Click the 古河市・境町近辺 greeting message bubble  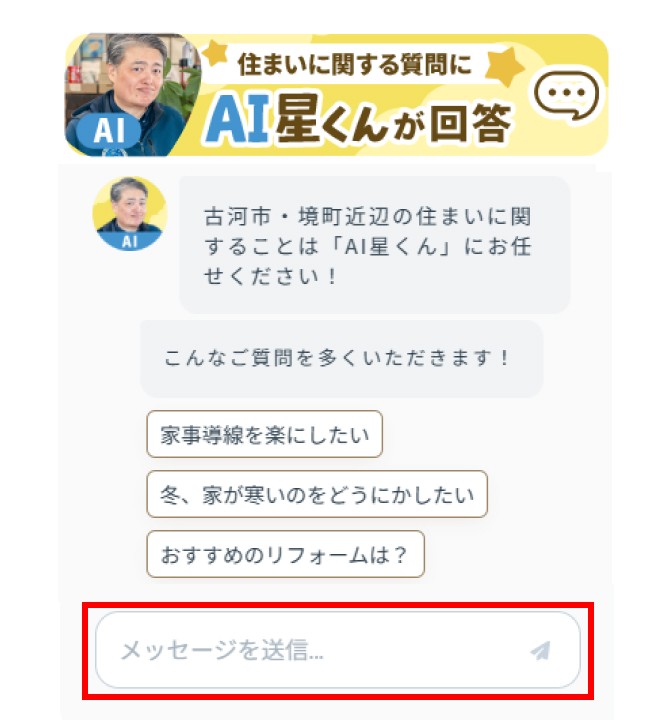pos(375,245)
